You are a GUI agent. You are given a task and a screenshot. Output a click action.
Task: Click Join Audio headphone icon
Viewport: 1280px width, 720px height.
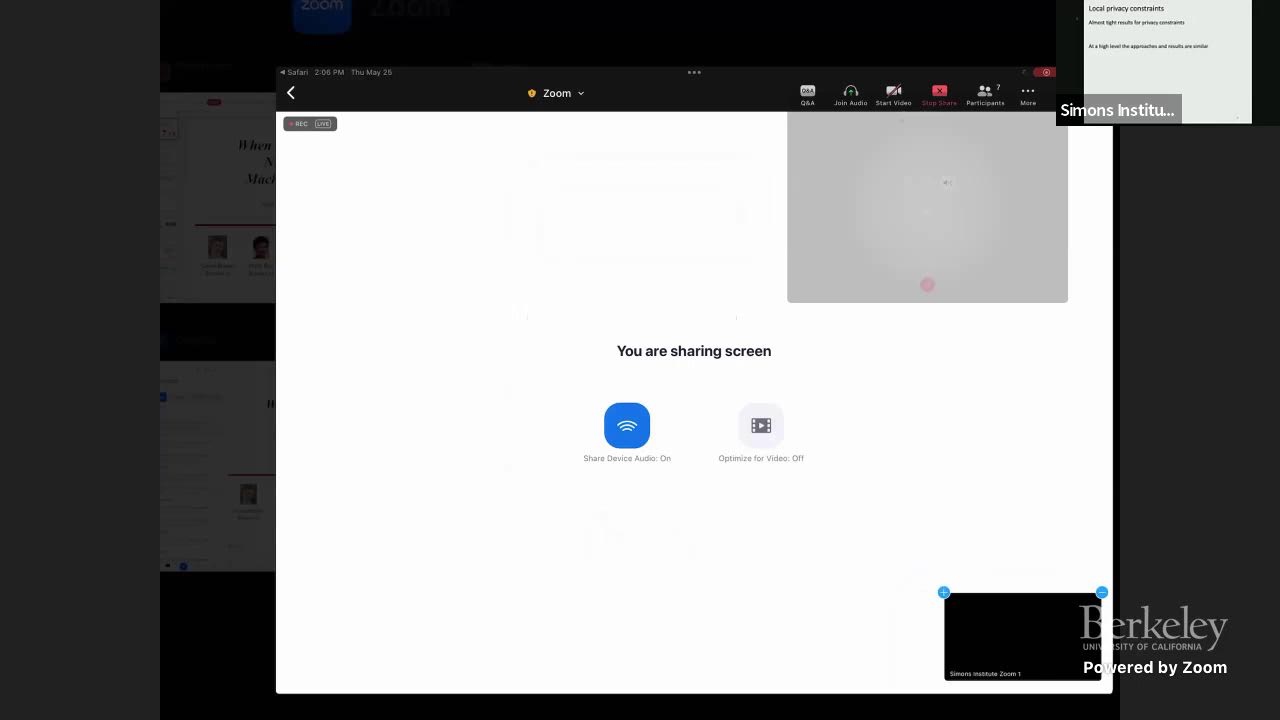(x=850, y=95)
